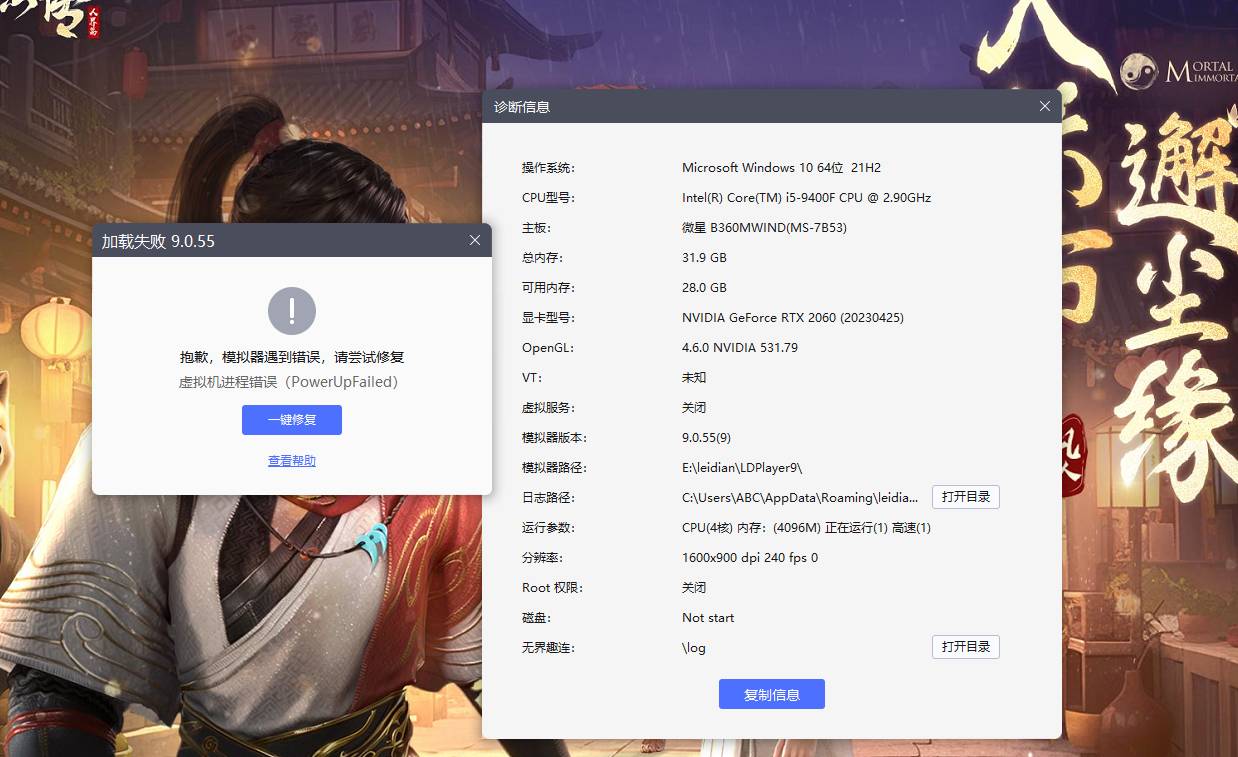Viewport: 1238px width, 757px height.
Task: Click the emulator path E:\leidian\LDPlayer9\ text
Action: [x=741, y=468]
